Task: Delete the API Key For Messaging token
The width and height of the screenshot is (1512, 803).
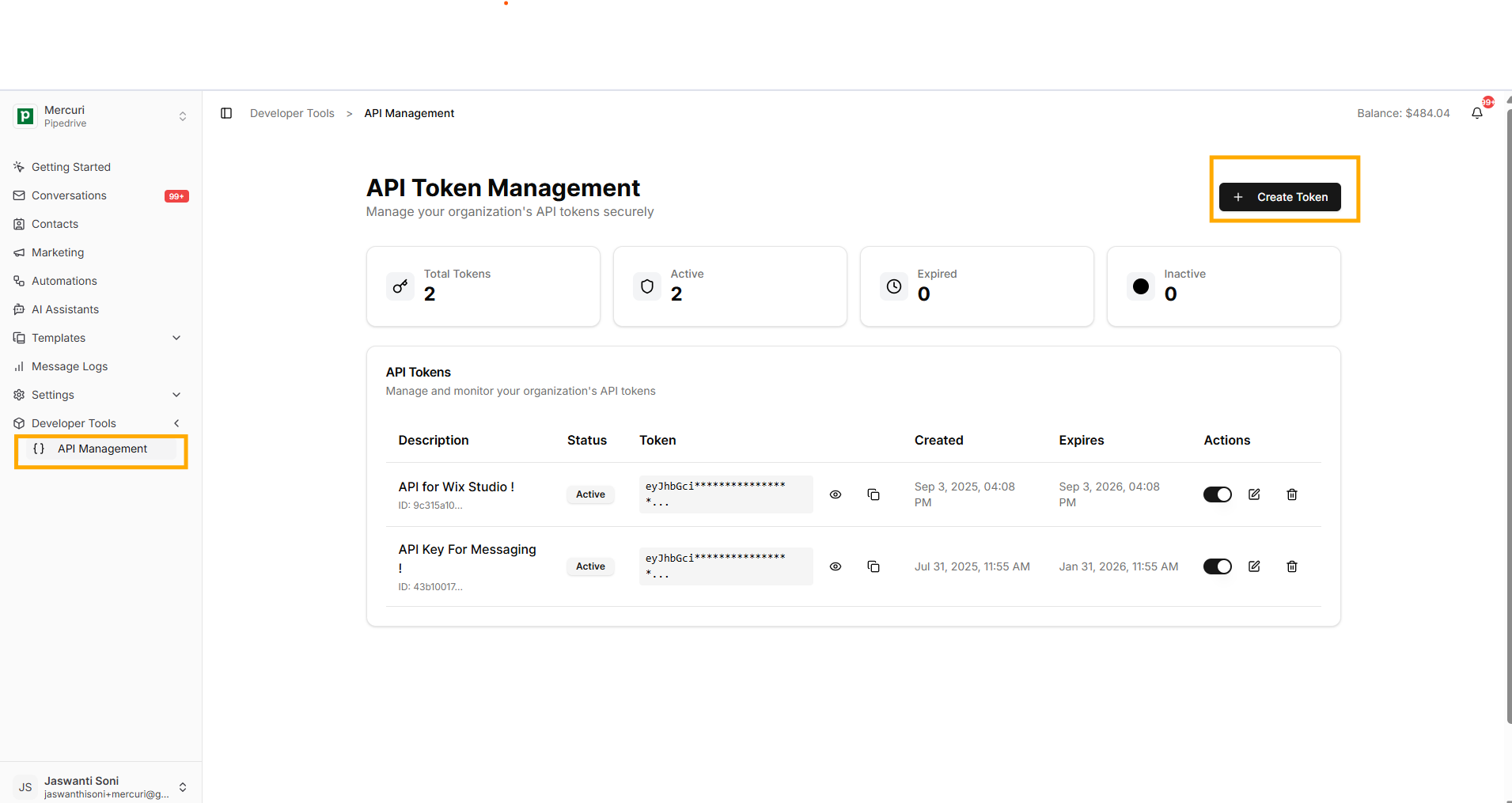Action: coord(1292,566)
